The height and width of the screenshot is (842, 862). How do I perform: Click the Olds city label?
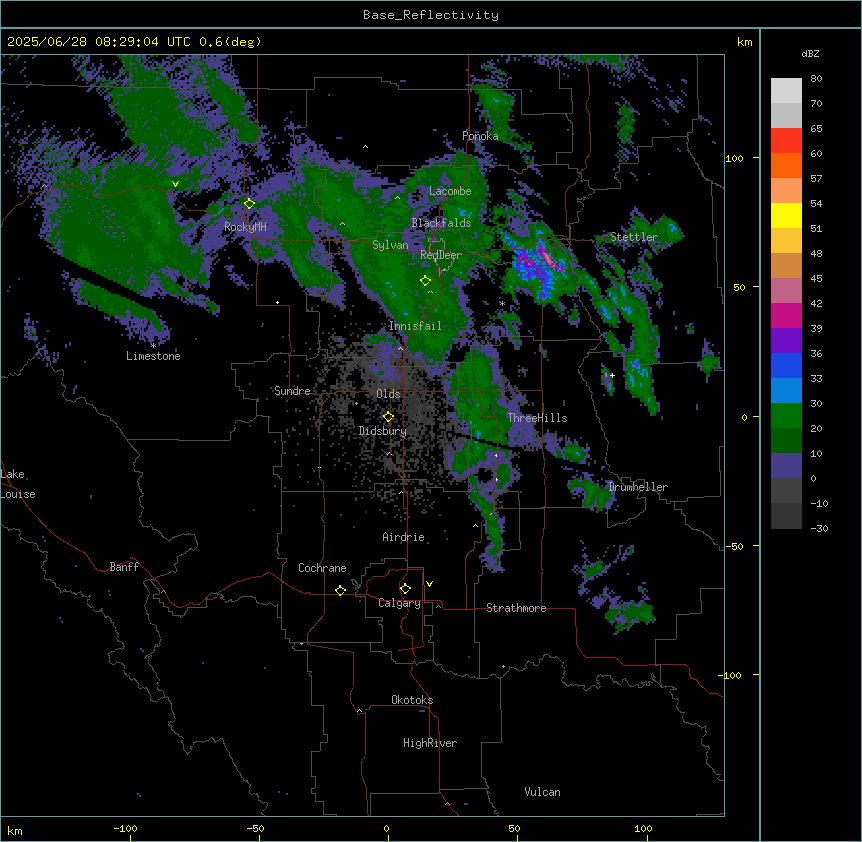pos(388,394)
